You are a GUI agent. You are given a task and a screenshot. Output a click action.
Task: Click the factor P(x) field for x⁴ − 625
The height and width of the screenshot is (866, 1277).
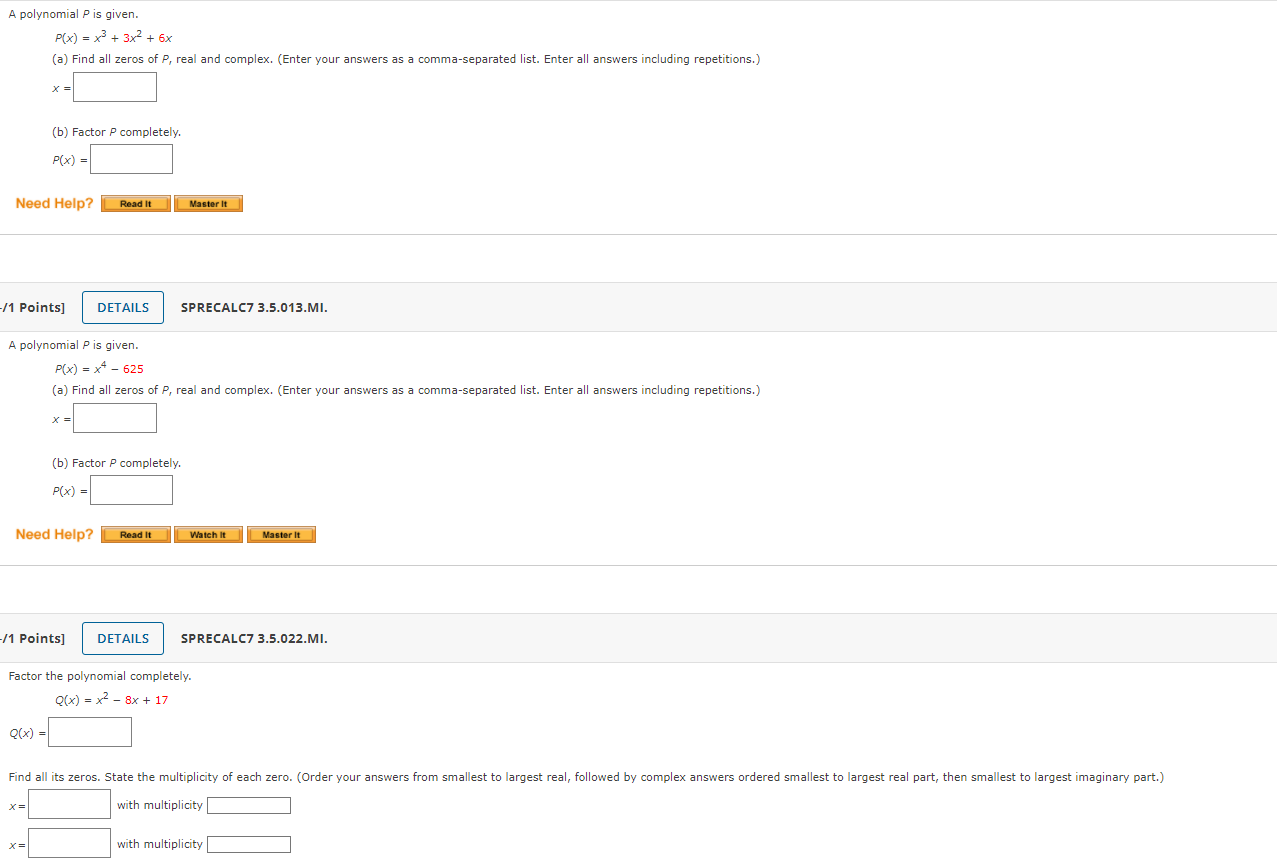[x=131, y=490]
